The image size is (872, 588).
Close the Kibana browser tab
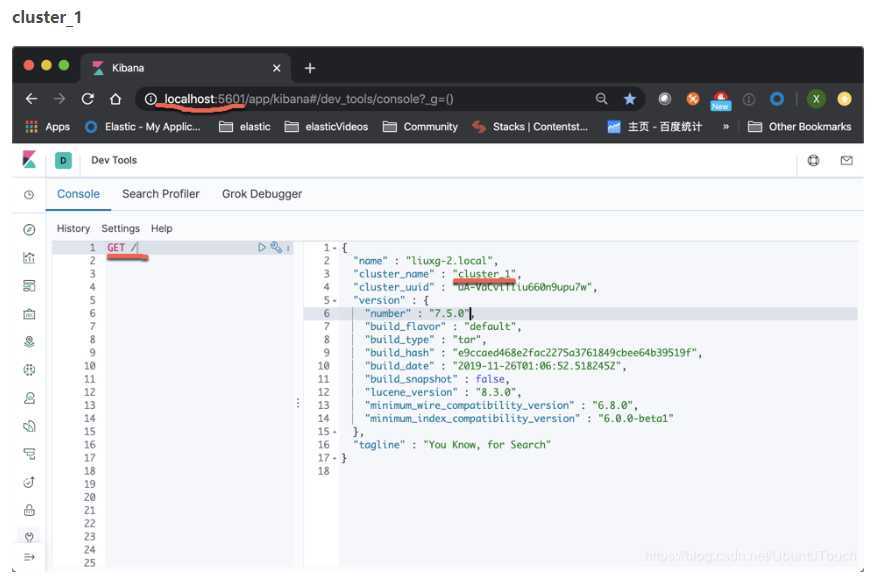click(x=276, y=68)
